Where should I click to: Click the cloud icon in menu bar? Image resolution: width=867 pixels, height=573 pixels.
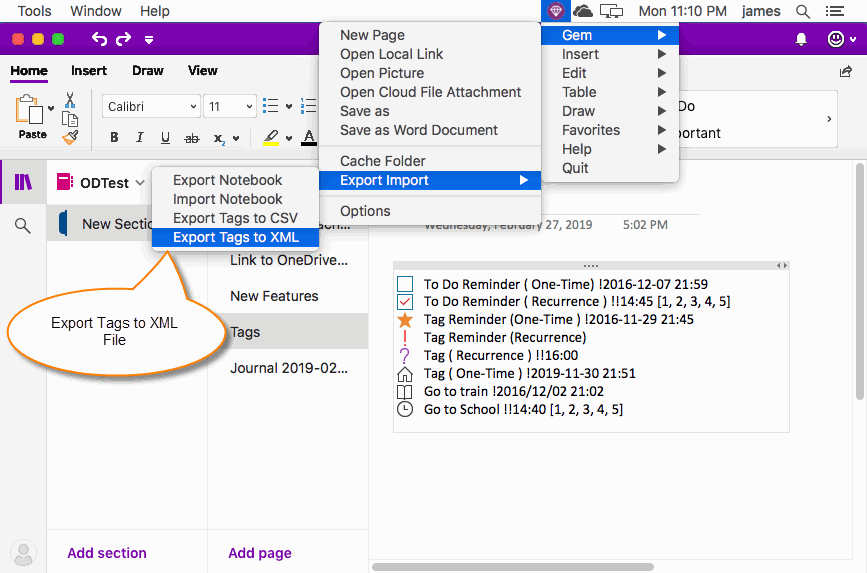(583, 11)
